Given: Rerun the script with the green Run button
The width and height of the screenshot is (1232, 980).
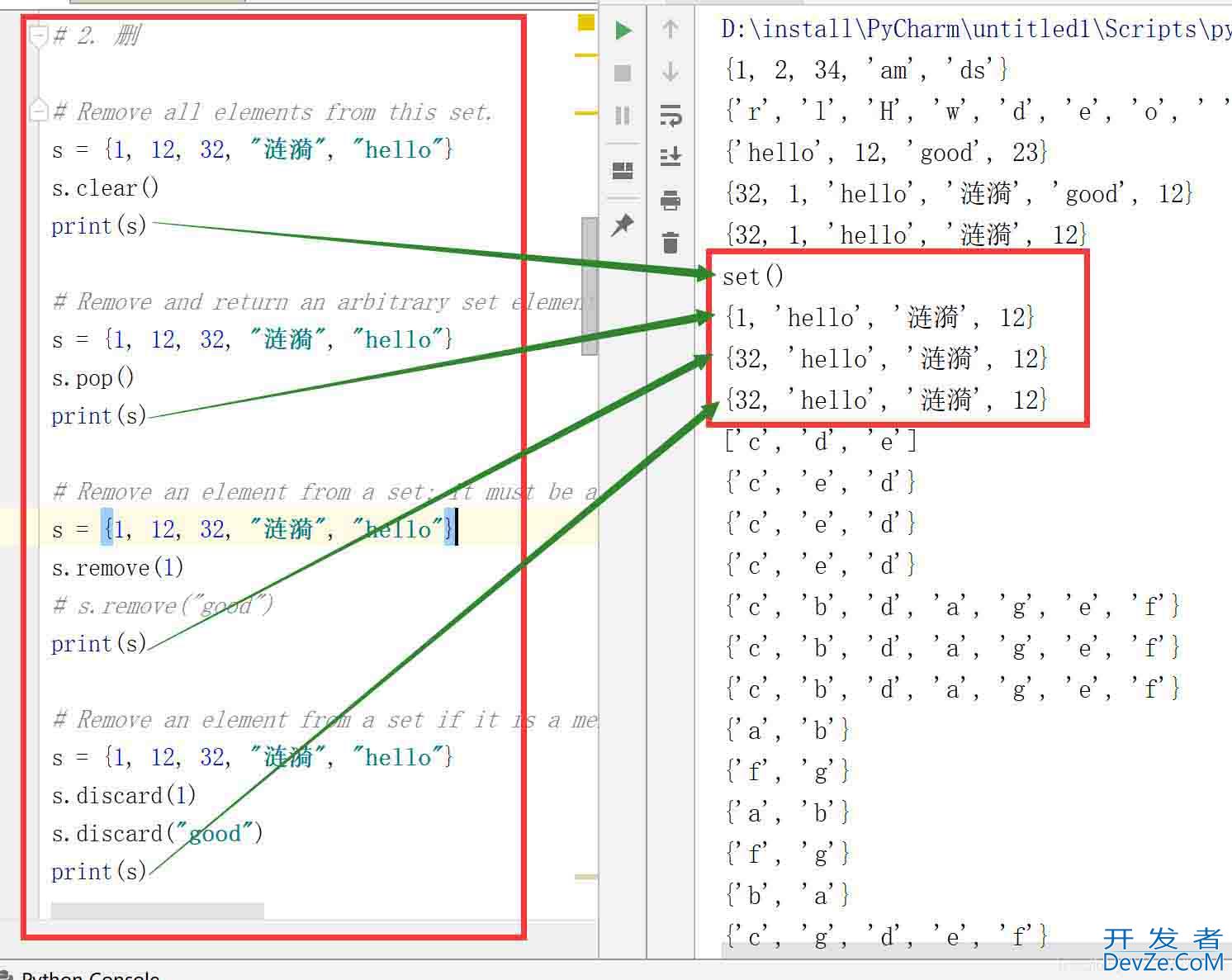Looking at the screenshot, I should pos(623,31).
